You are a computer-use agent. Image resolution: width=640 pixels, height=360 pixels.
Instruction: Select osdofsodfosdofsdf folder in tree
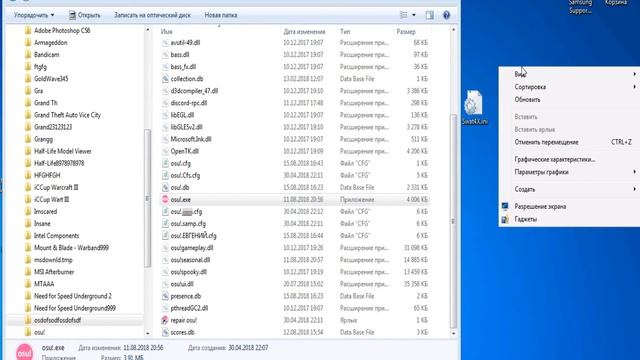click(x=57, y=320)
